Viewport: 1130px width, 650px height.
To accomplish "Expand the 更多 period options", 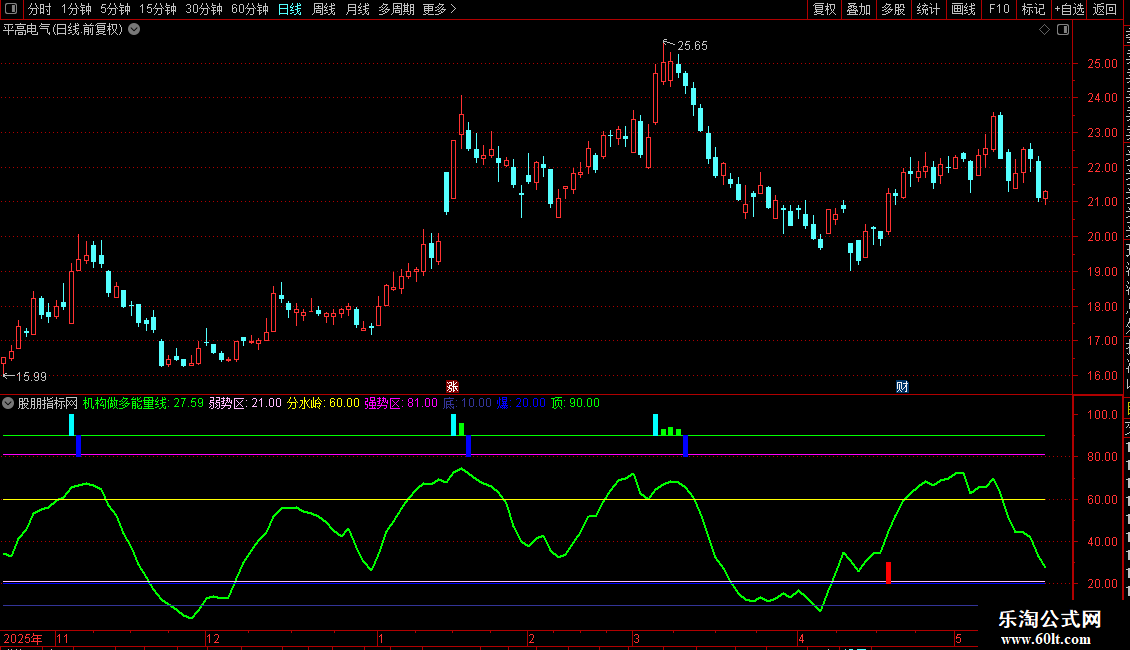I will pyautogui.click(x=439, y=9).
